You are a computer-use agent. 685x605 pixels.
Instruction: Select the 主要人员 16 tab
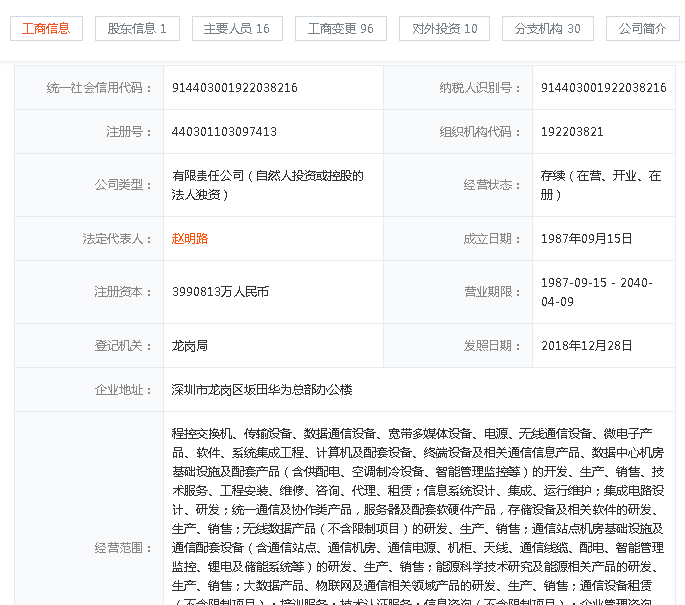click(x=237, y=29)
